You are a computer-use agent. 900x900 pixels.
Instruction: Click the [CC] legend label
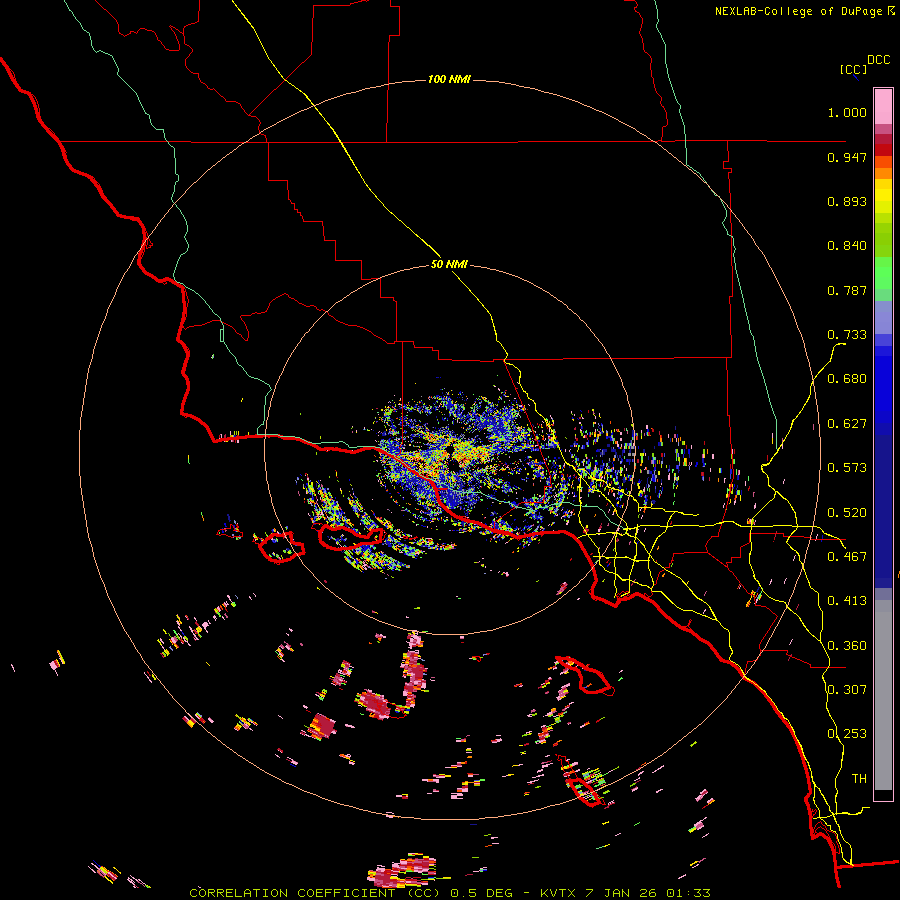tap(853, 69)
